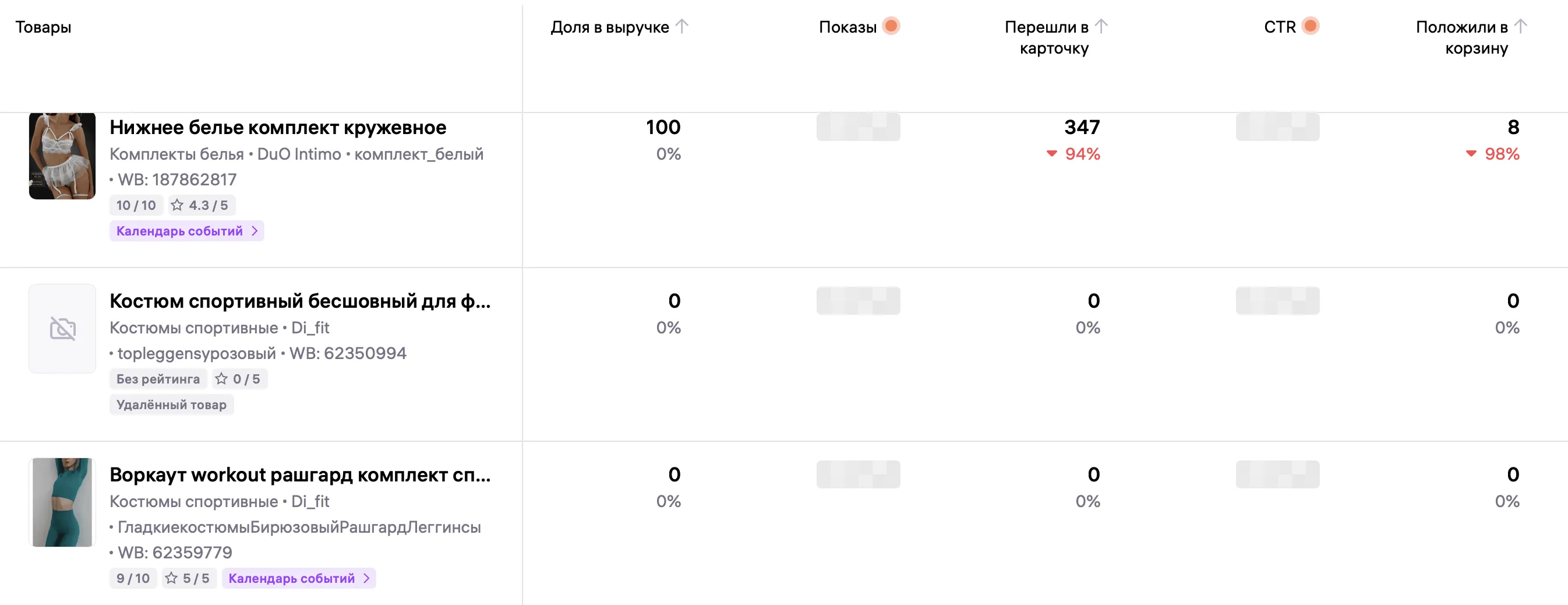1568x605 pixels.
Task: Click the Удалённый товар tag
Action: [171, 404]
